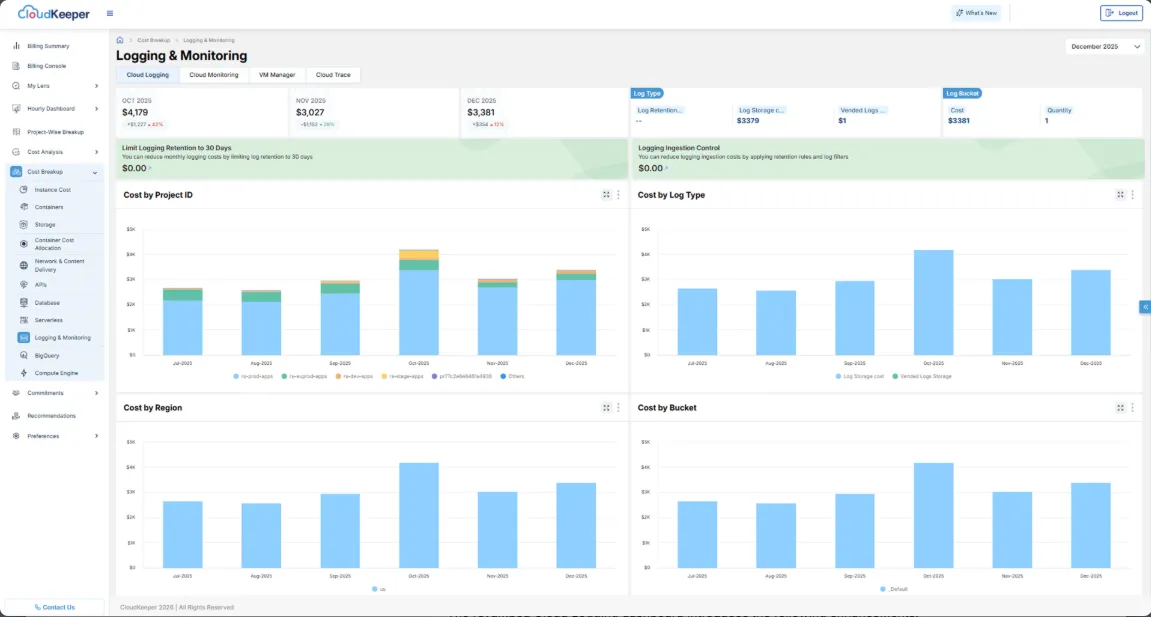Open the What's New button
This screenshot has width=1151, height=617.
click(x=975, y=12)
